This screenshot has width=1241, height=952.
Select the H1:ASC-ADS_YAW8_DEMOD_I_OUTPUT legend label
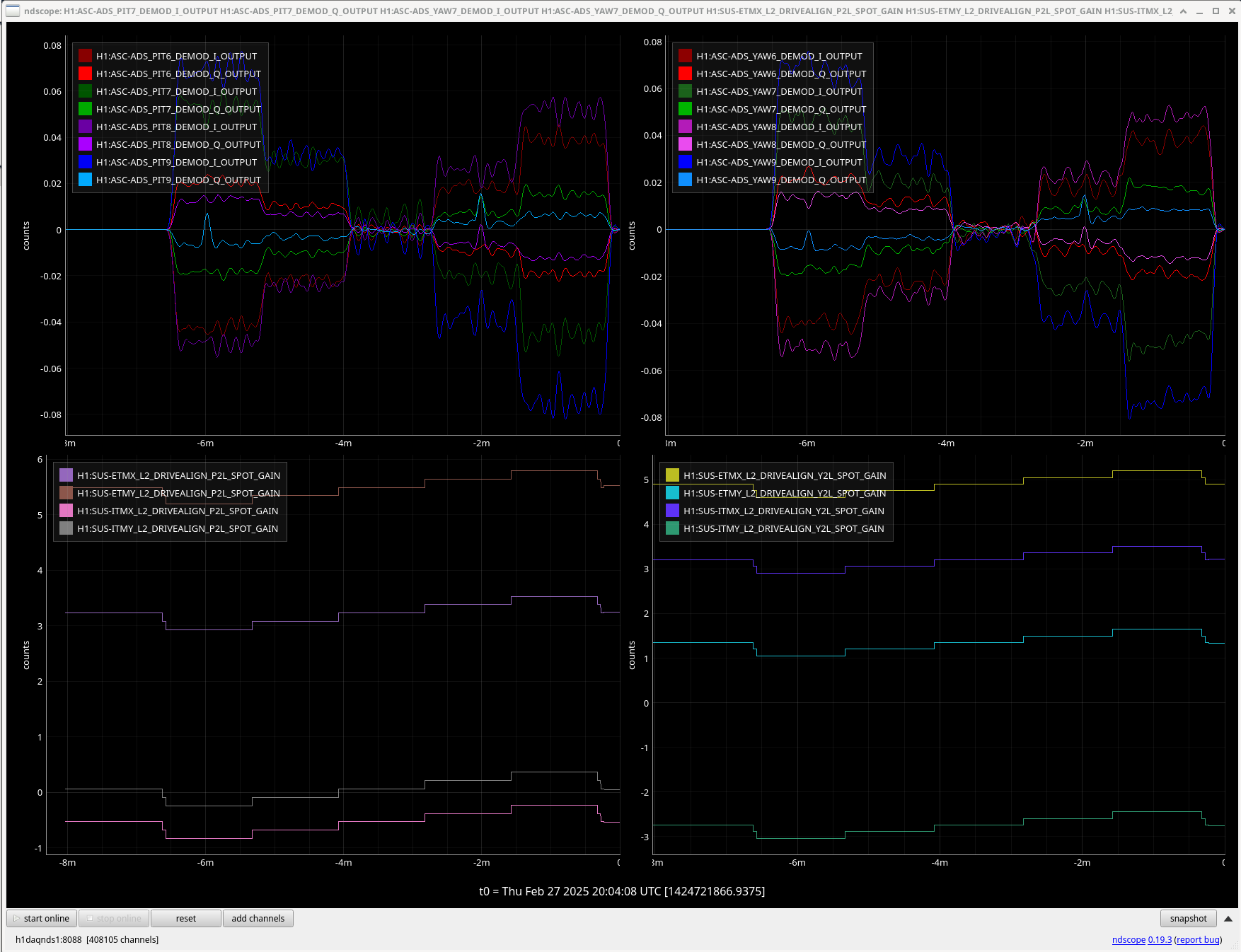[779, 127]
